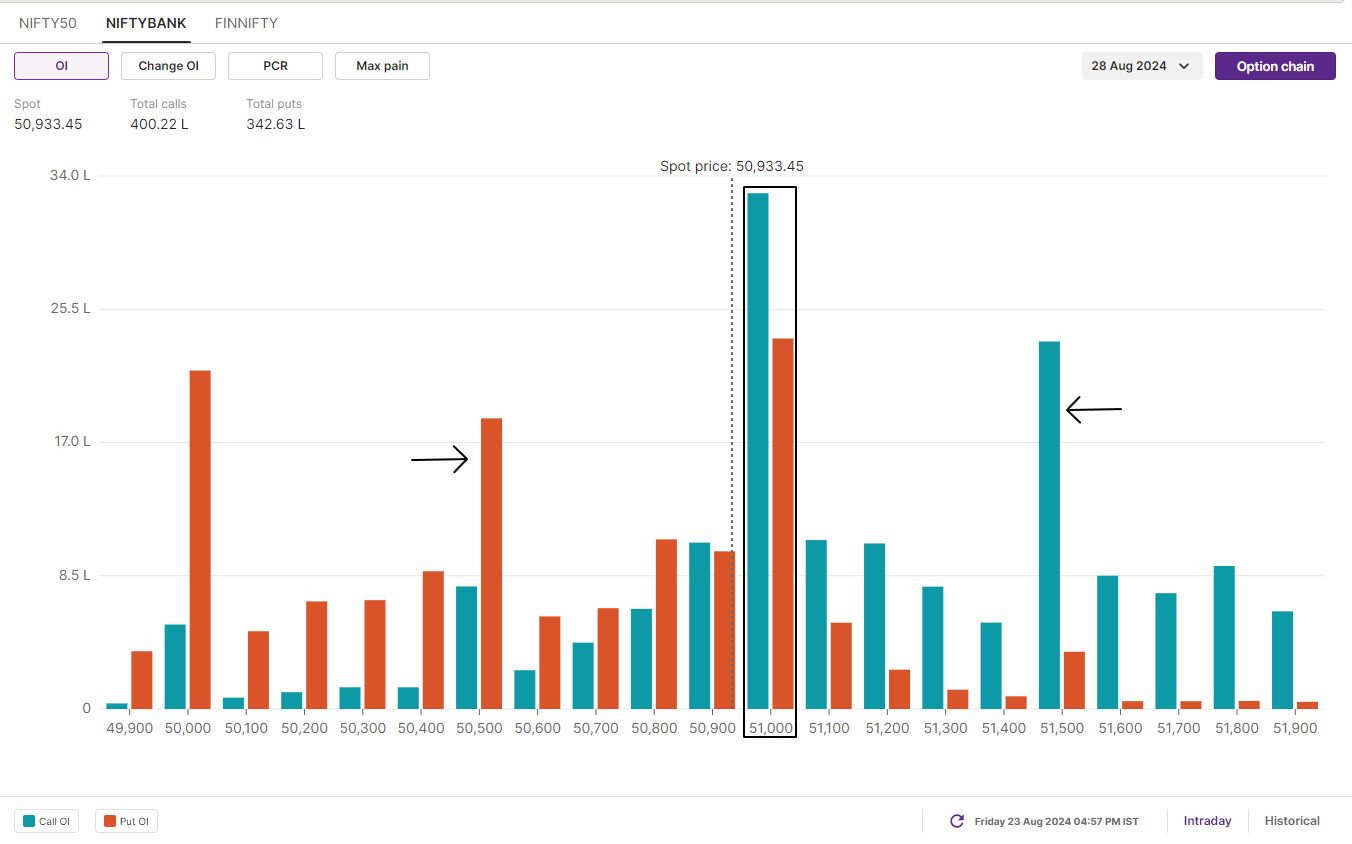This screenshot has height=844, width=1352.
Task: Click the Friday 23 Aug 2024 timestamp
Action: coord(1057,821)
